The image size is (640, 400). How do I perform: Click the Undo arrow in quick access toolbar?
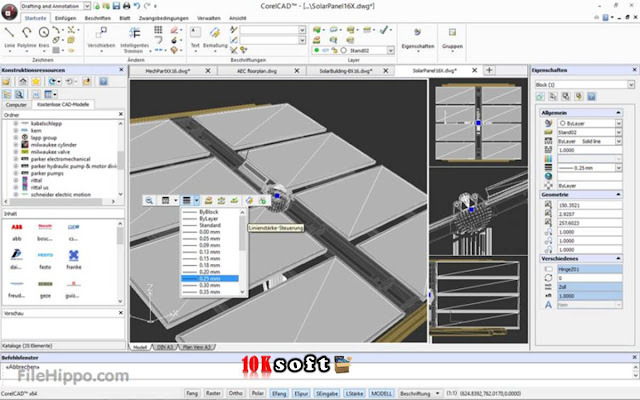point(137,6)
